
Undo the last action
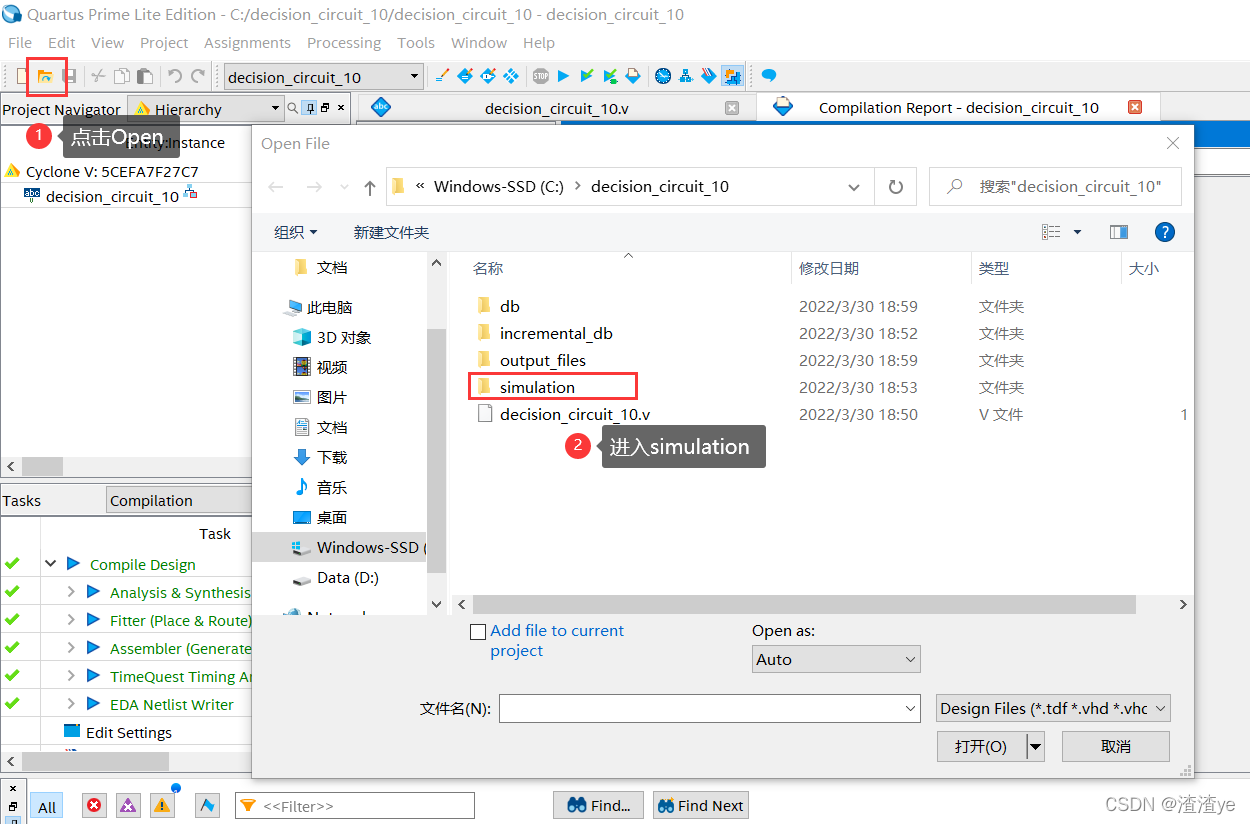[x=175, y=76]
